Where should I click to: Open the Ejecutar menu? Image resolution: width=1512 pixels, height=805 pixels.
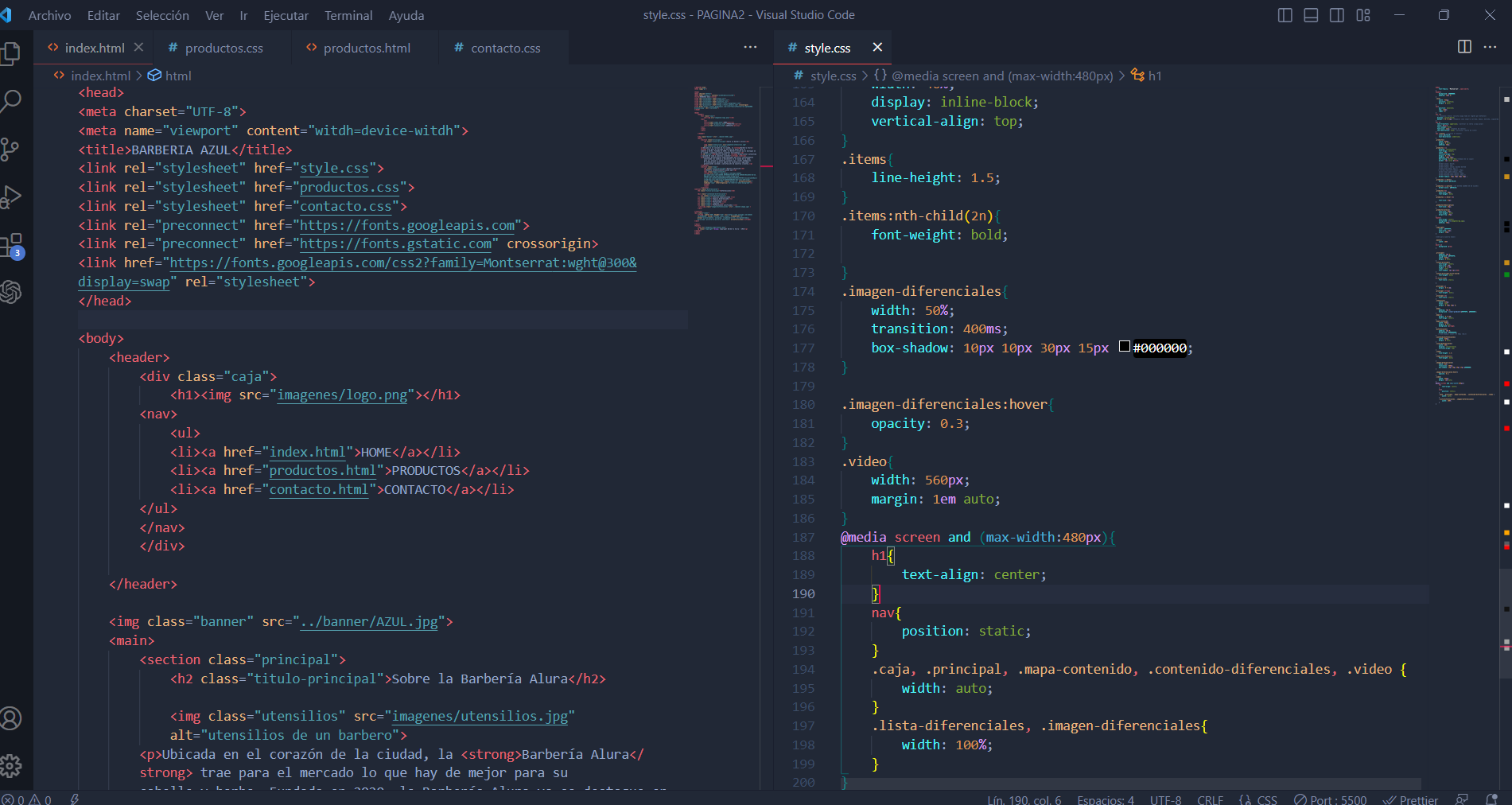click(x=286, y=15)
